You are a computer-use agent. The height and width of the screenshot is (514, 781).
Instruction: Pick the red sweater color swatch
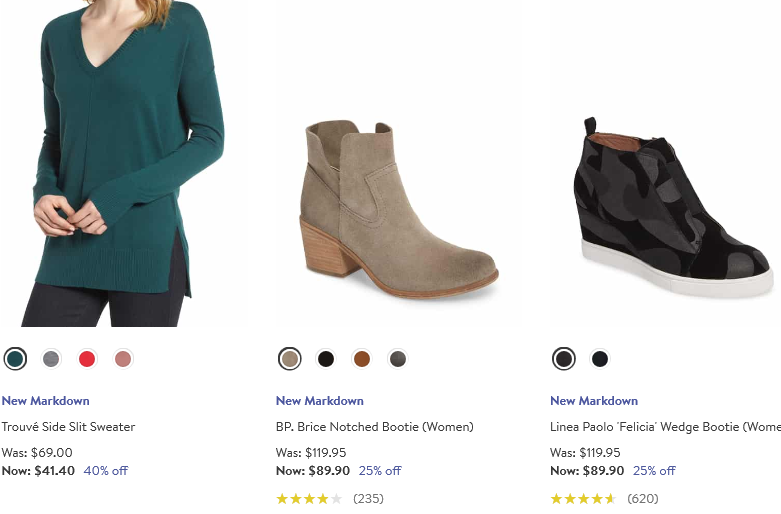click(87, 358)
